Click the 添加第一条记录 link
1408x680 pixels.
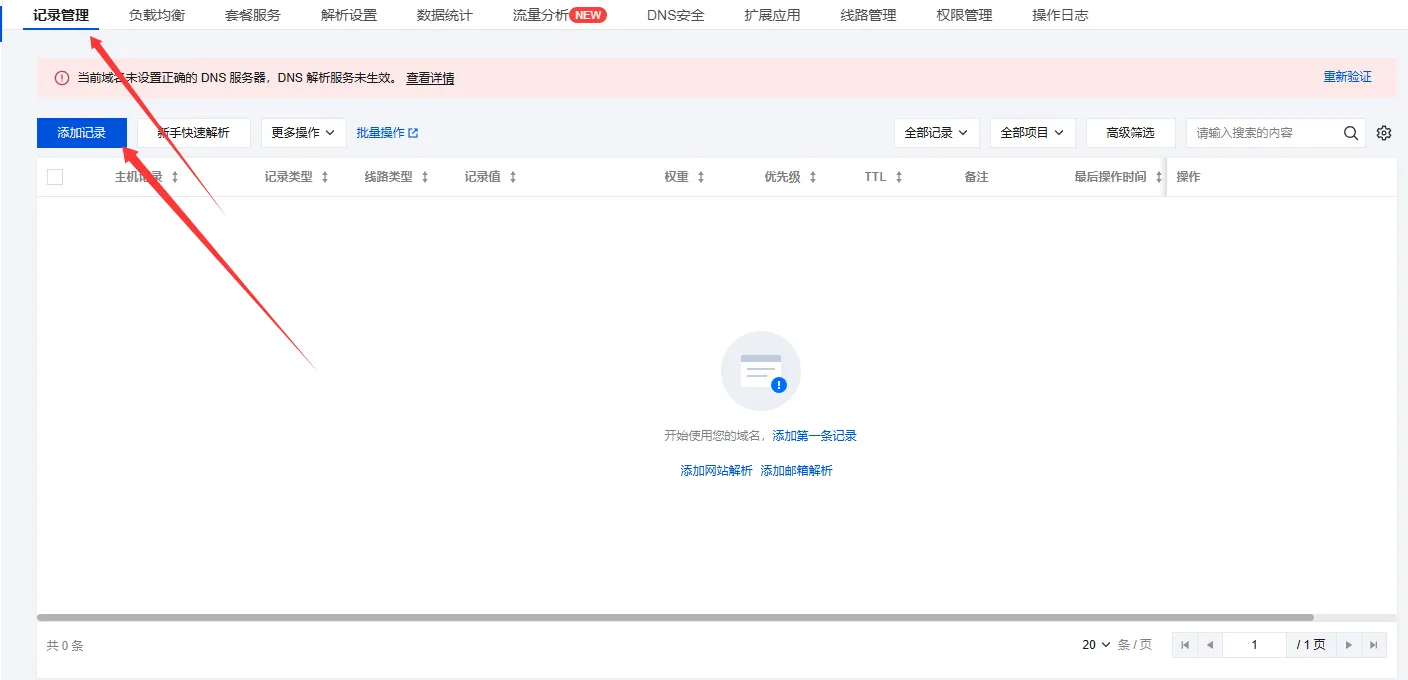pos(814,436)
